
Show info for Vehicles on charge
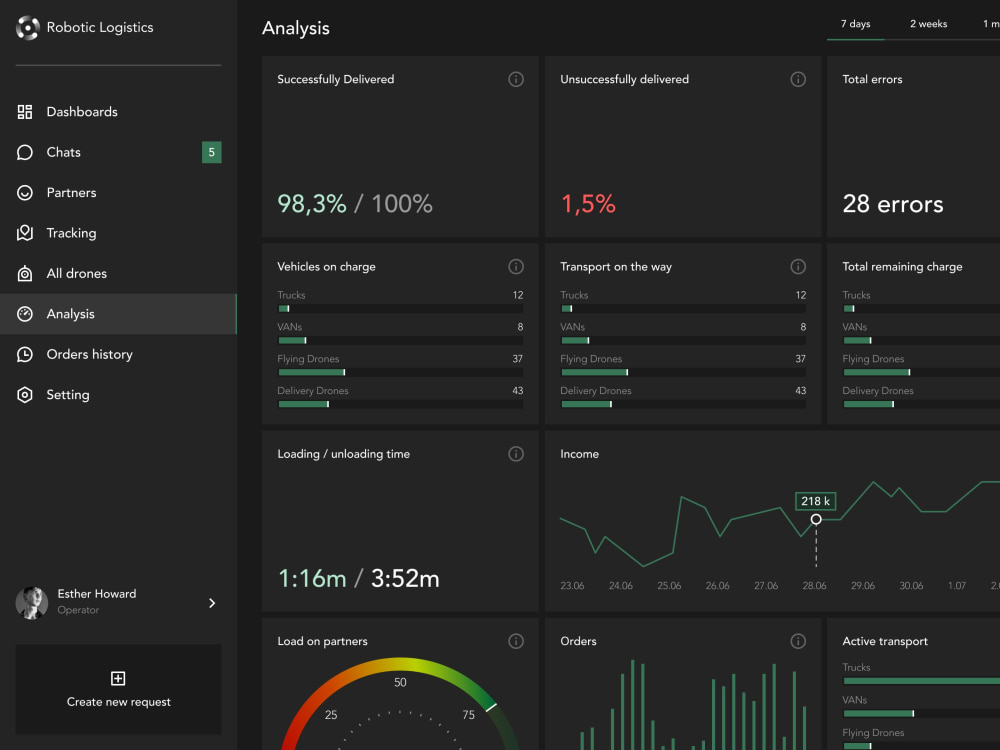point(516,267)
